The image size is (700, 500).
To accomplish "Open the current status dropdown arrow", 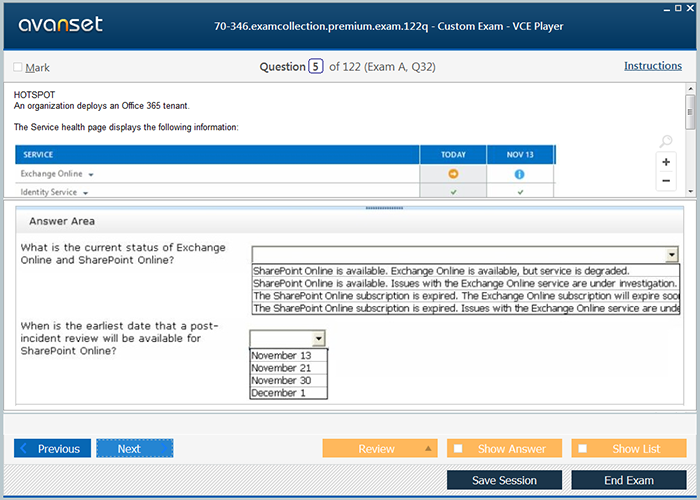I will (x=671, y=255).
